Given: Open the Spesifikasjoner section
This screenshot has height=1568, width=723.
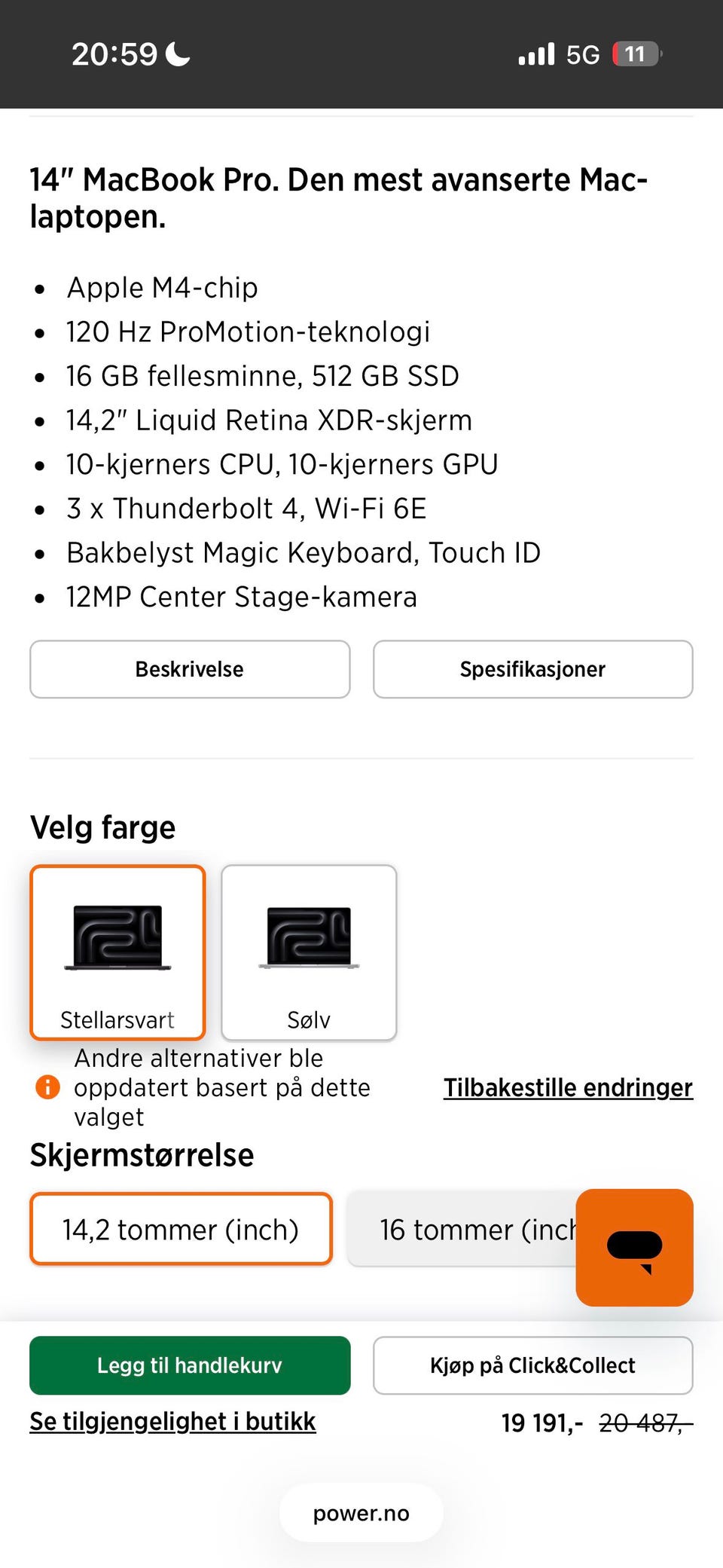Looking at the screenshot, I should tap(532, 669).
